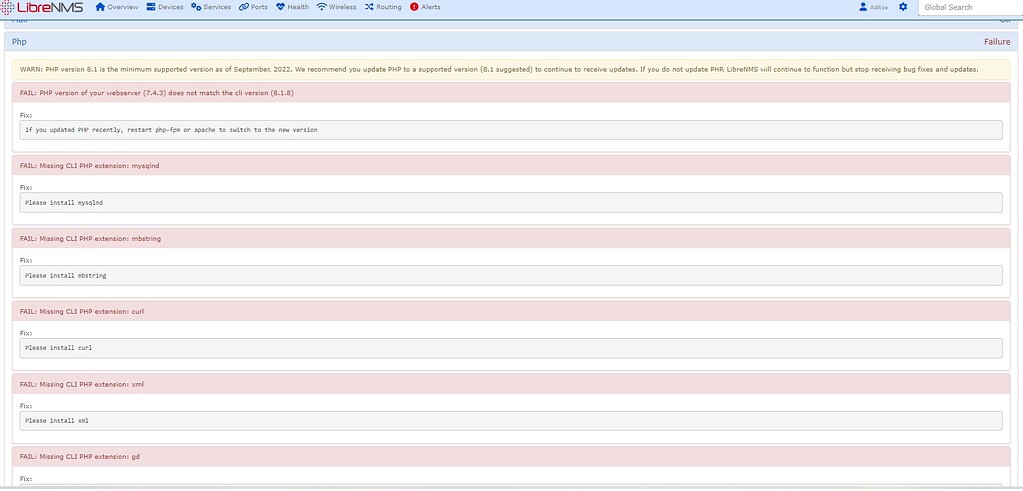This screenshot has height=491, width=1023.
Task: Select the missing curl extension failure heading
Action: pyautogui.click(x=512, y=311)
